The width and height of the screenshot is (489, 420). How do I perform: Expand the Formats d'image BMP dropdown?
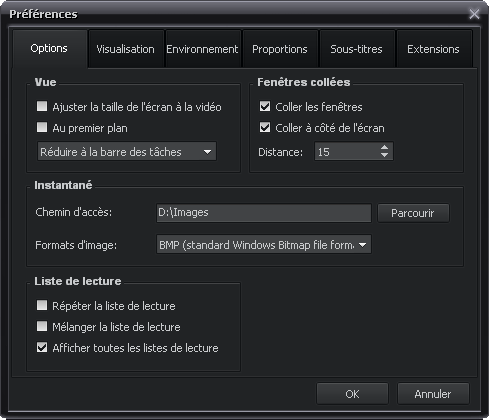point(264,245)
